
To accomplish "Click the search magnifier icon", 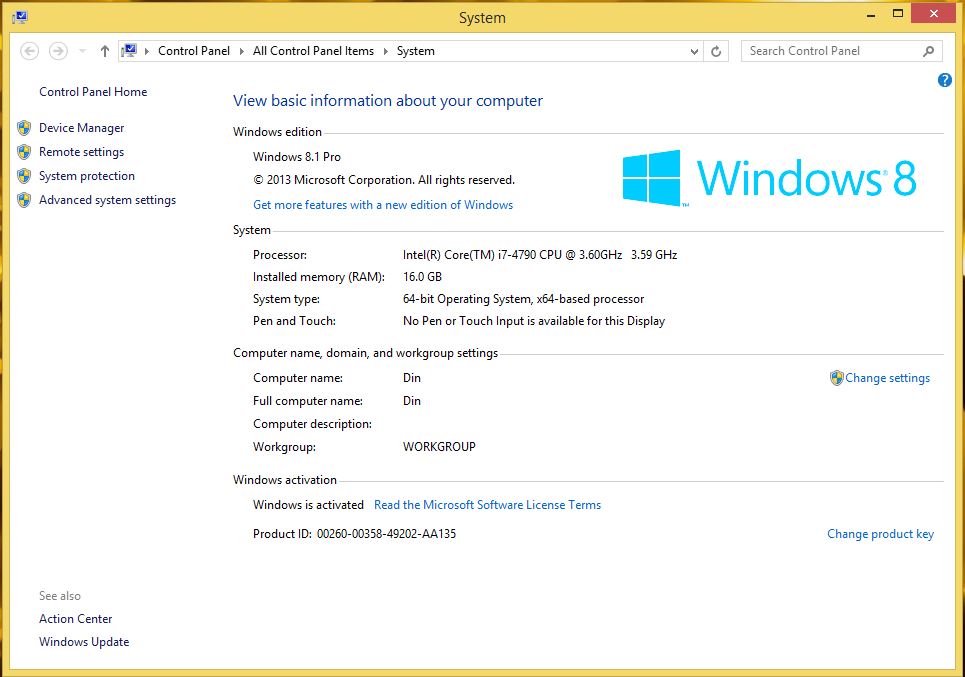I will [x=928, y=51].
